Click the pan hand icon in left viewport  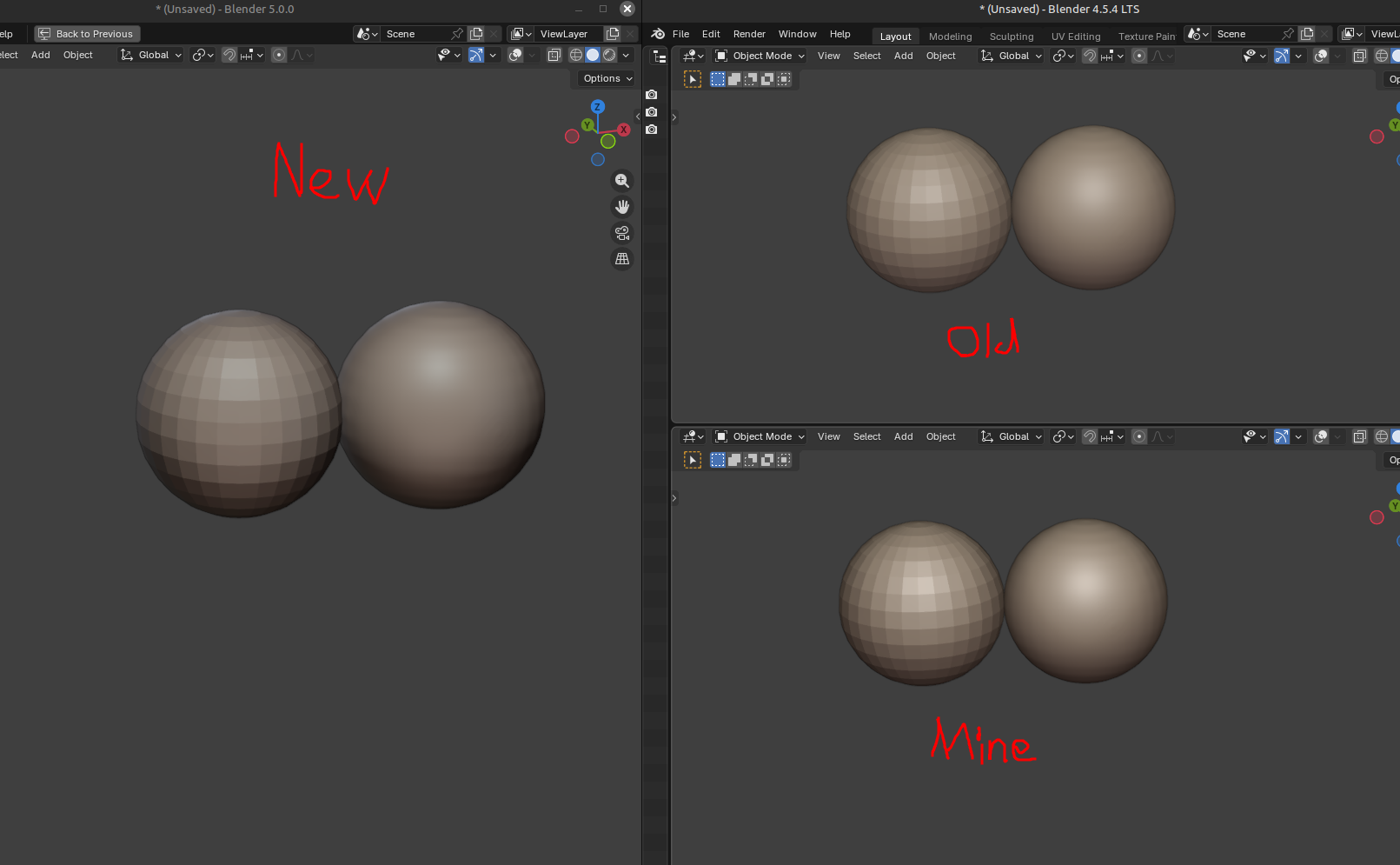click(622, 207)
